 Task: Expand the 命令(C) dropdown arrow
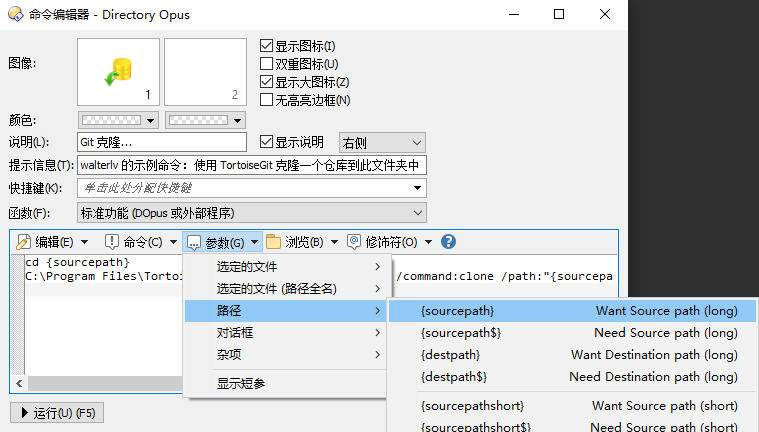[x=173, y=242]
